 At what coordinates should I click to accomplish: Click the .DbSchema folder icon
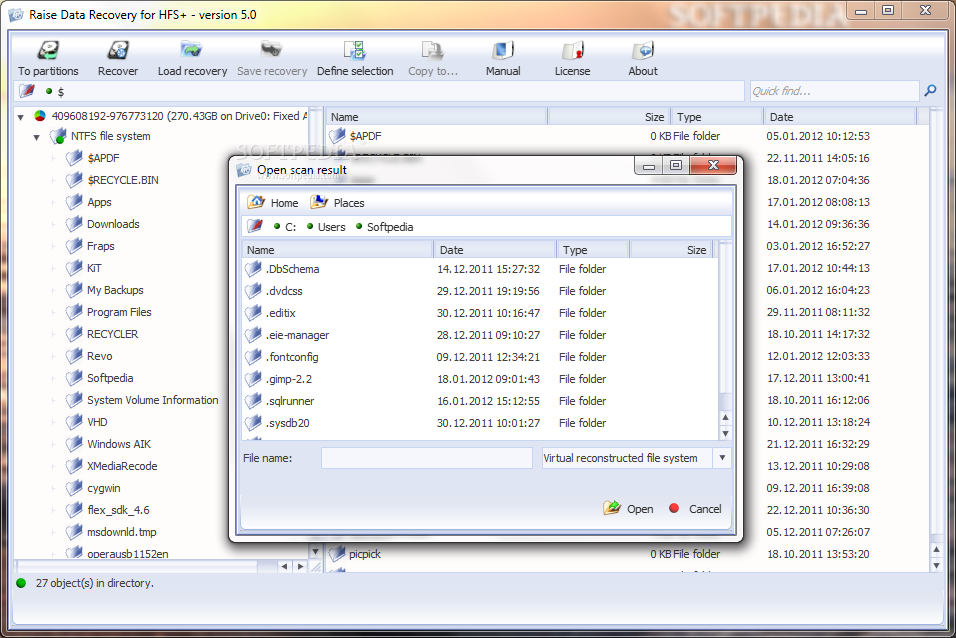click(x=253, y=268)
